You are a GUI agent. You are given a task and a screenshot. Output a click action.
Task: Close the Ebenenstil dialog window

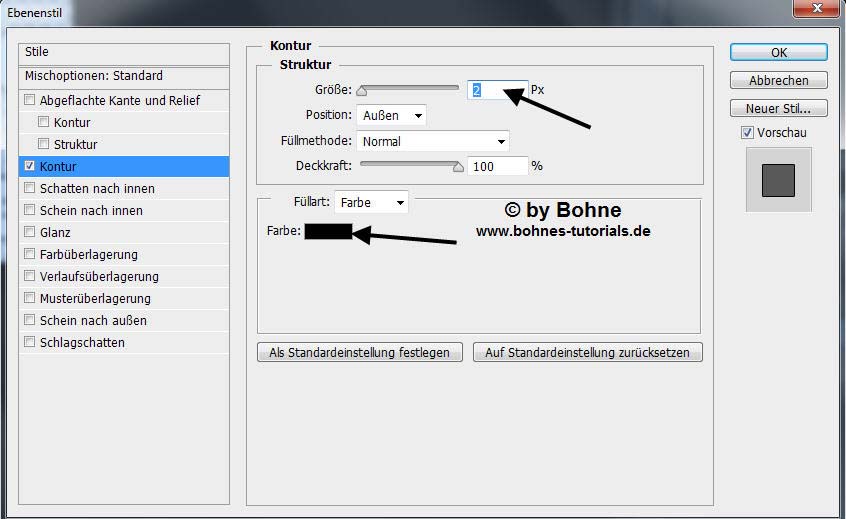pos(816,8)
